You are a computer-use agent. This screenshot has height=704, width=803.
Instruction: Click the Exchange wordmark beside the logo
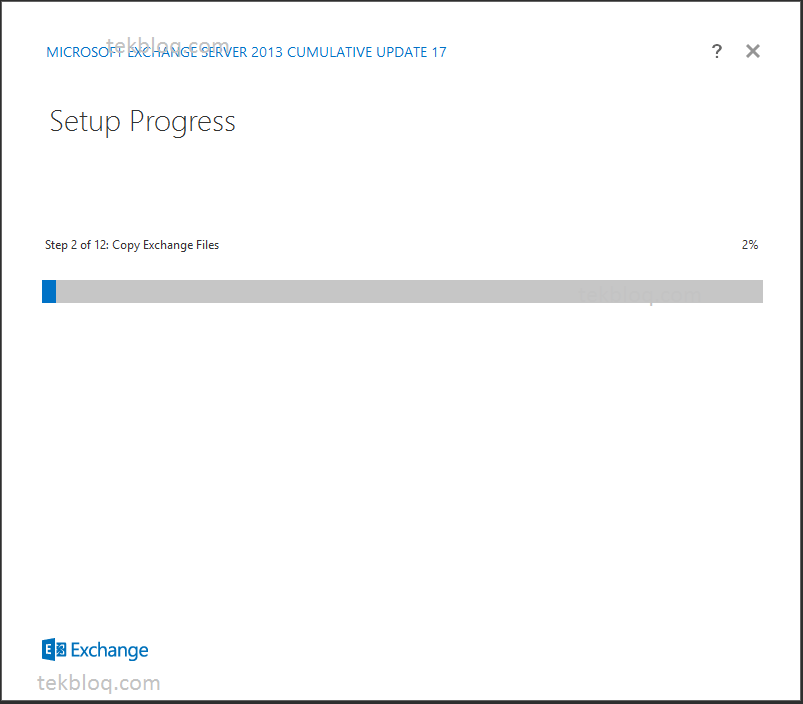coord(110,650)
